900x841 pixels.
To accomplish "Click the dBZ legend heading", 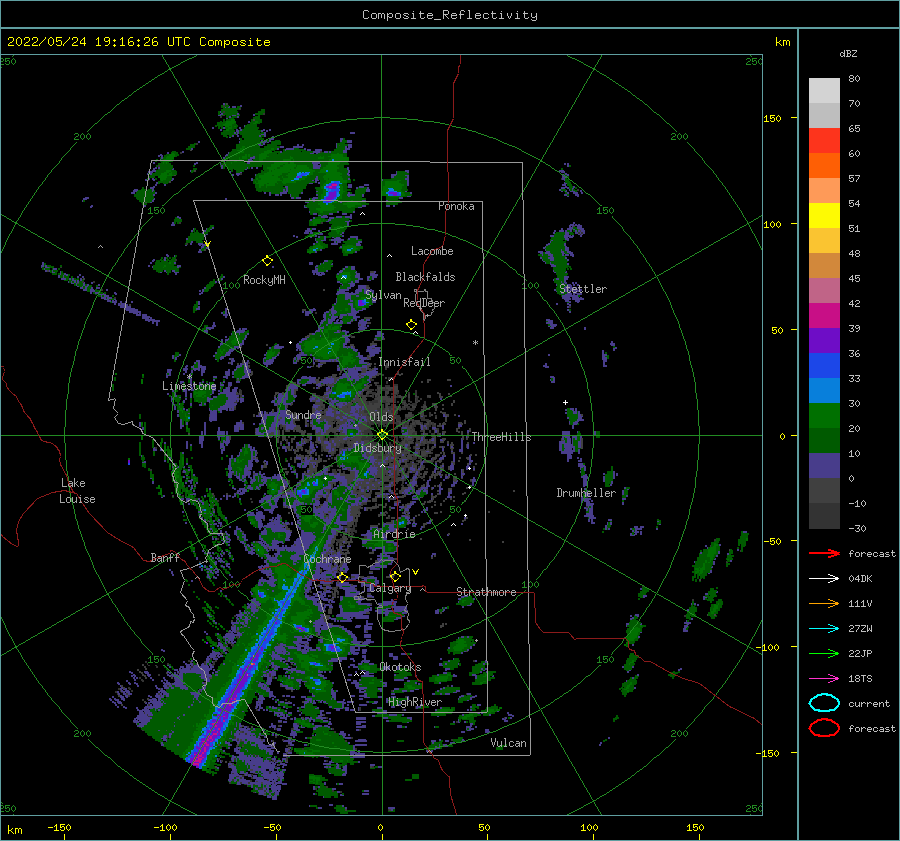I will click(x=848, y=53).
